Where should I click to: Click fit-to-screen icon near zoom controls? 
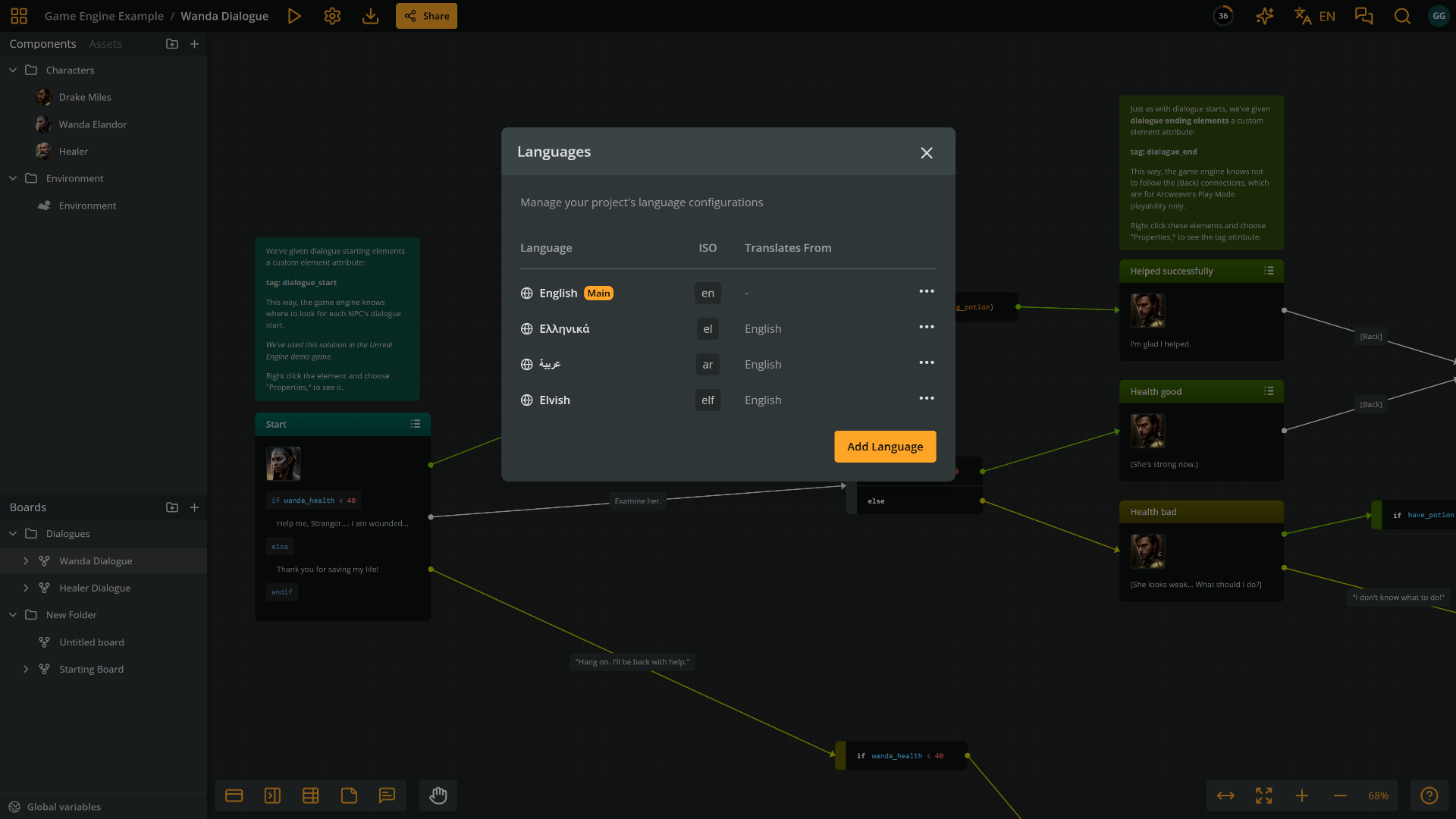point(1264,795)
